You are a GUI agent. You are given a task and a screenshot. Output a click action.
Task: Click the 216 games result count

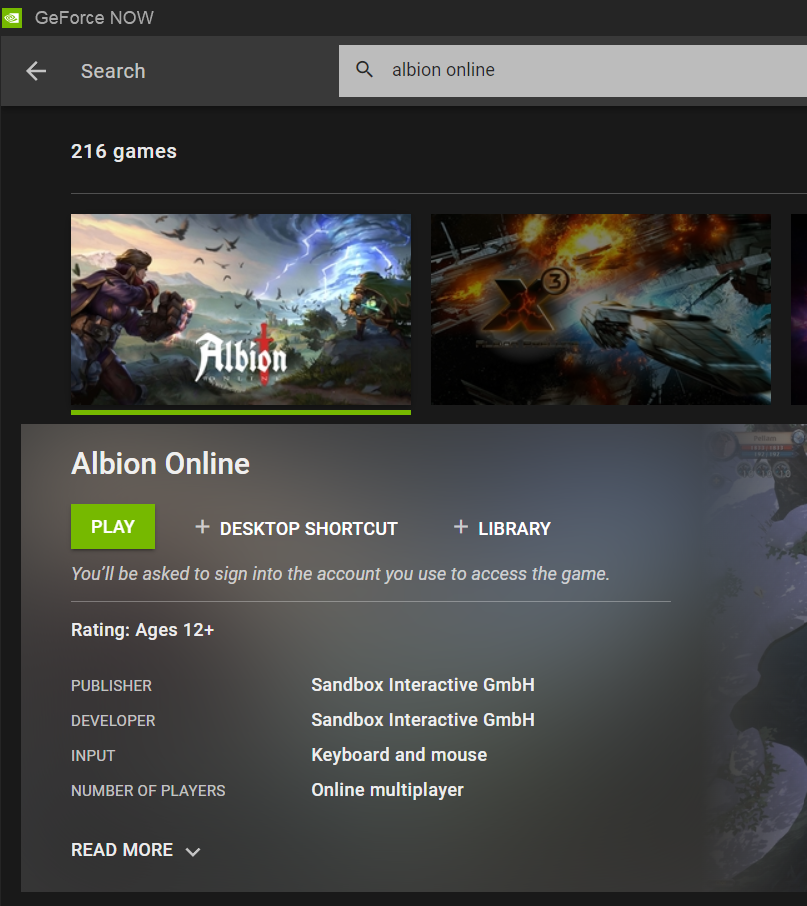pos(124,151)
